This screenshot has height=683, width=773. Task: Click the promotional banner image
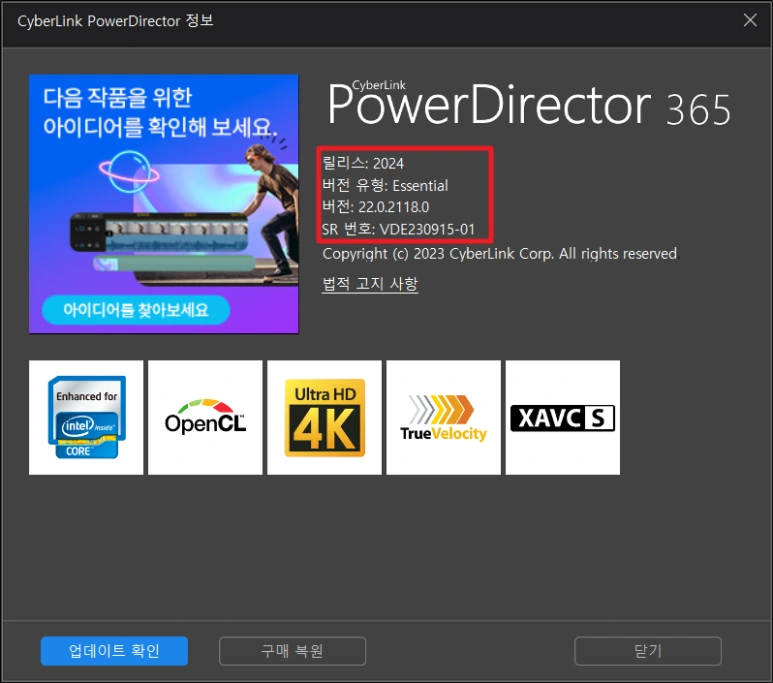point(164,204)
